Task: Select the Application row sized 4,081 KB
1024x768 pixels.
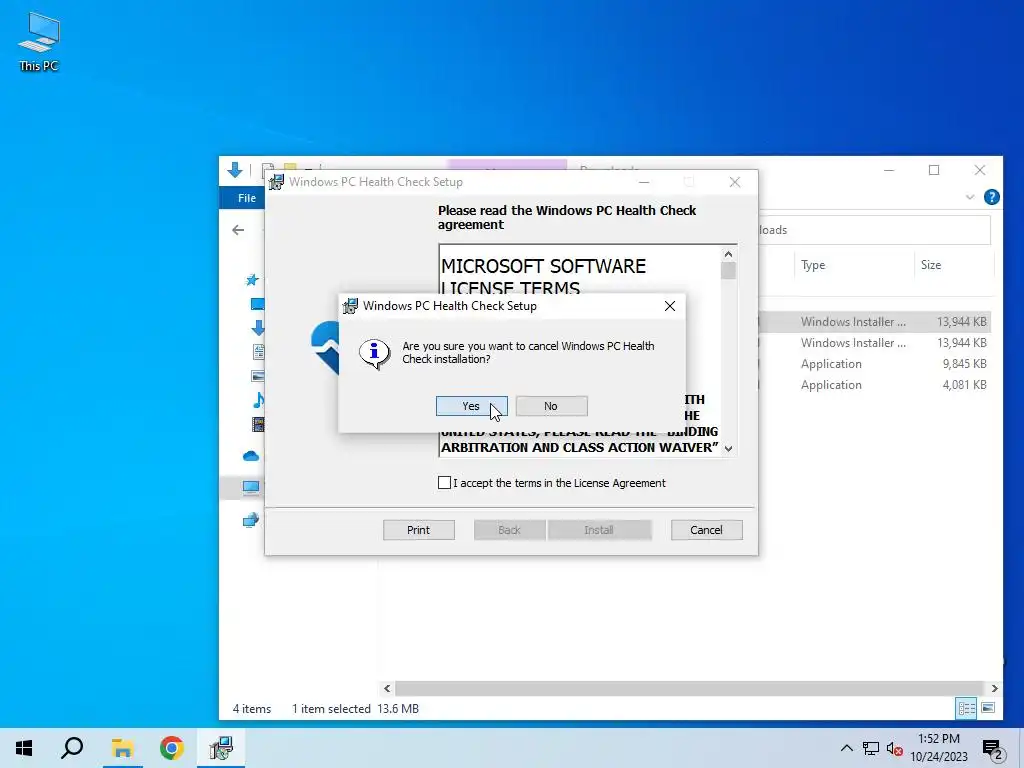Action: pos(874,385)
